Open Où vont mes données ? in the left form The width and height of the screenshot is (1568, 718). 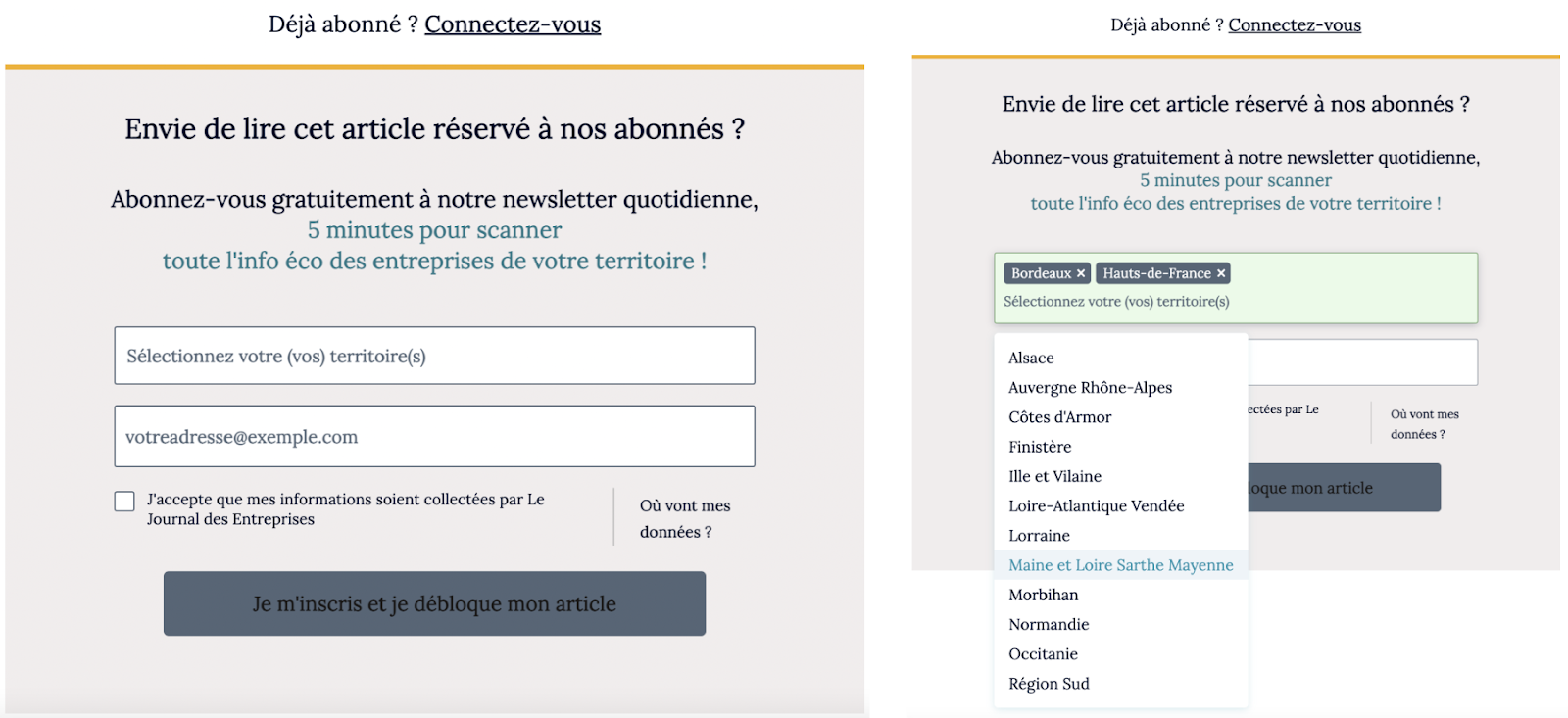point(685,518)
